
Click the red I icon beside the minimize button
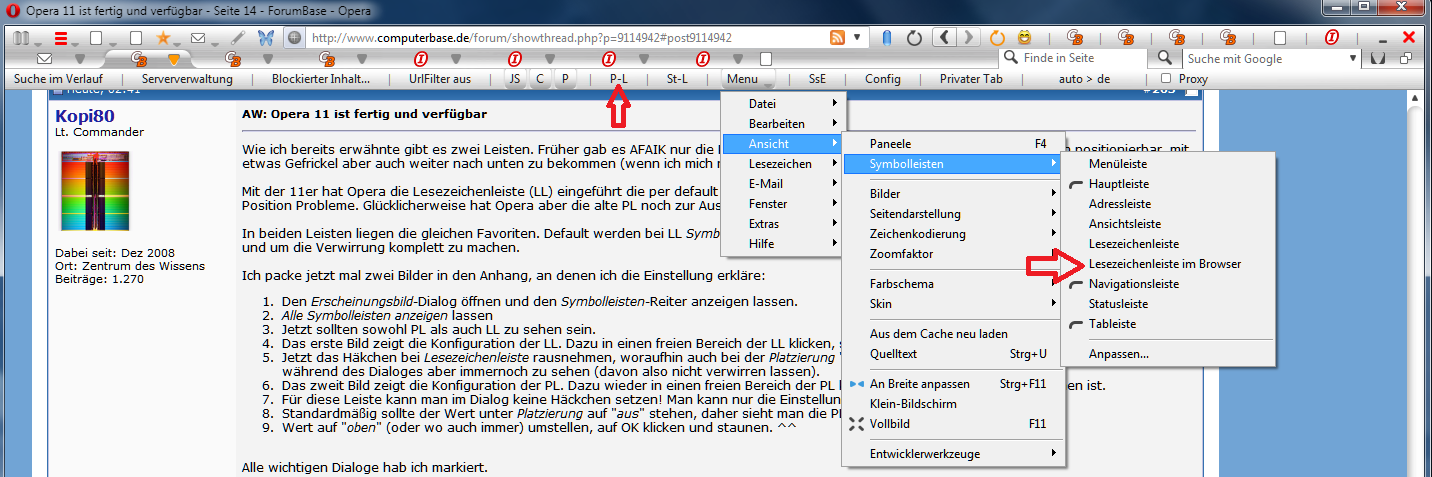1331,38
